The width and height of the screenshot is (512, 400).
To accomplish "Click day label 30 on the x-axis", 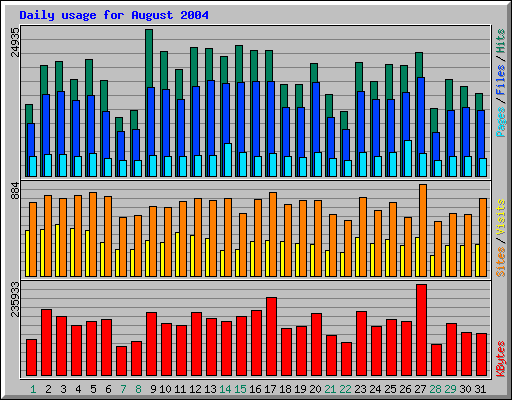I will coord(465,389).
